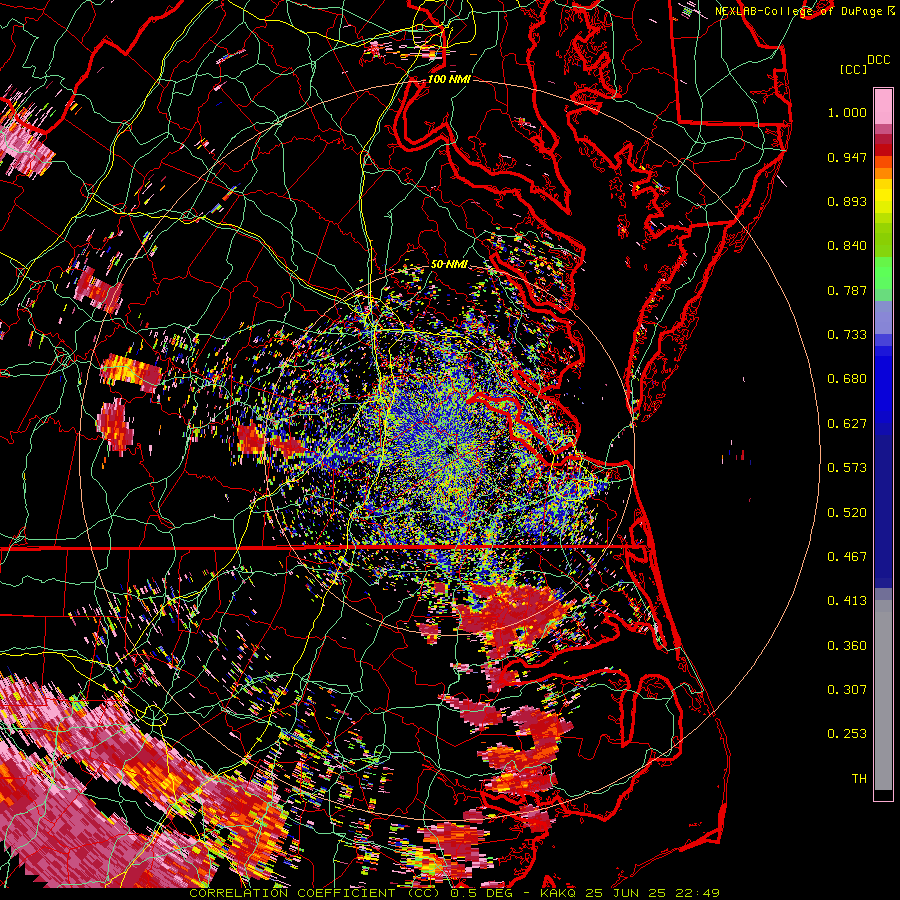Select the 0.413 legend value

pos(847,601)
